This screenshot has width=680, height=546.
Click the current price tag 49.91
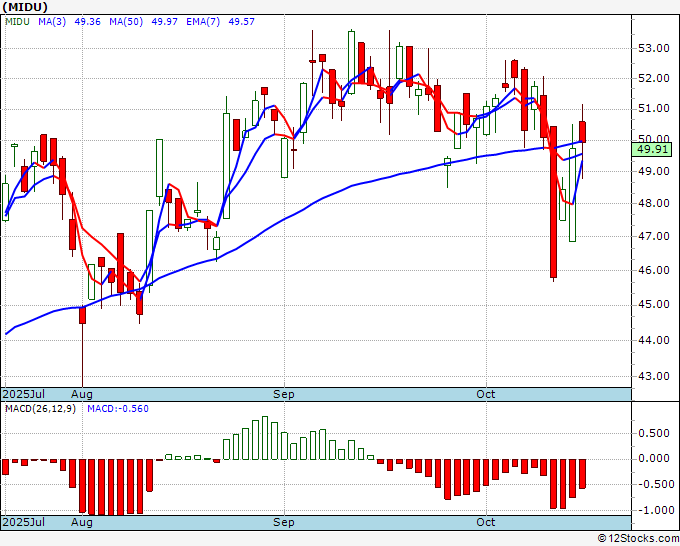coord(652,150)
